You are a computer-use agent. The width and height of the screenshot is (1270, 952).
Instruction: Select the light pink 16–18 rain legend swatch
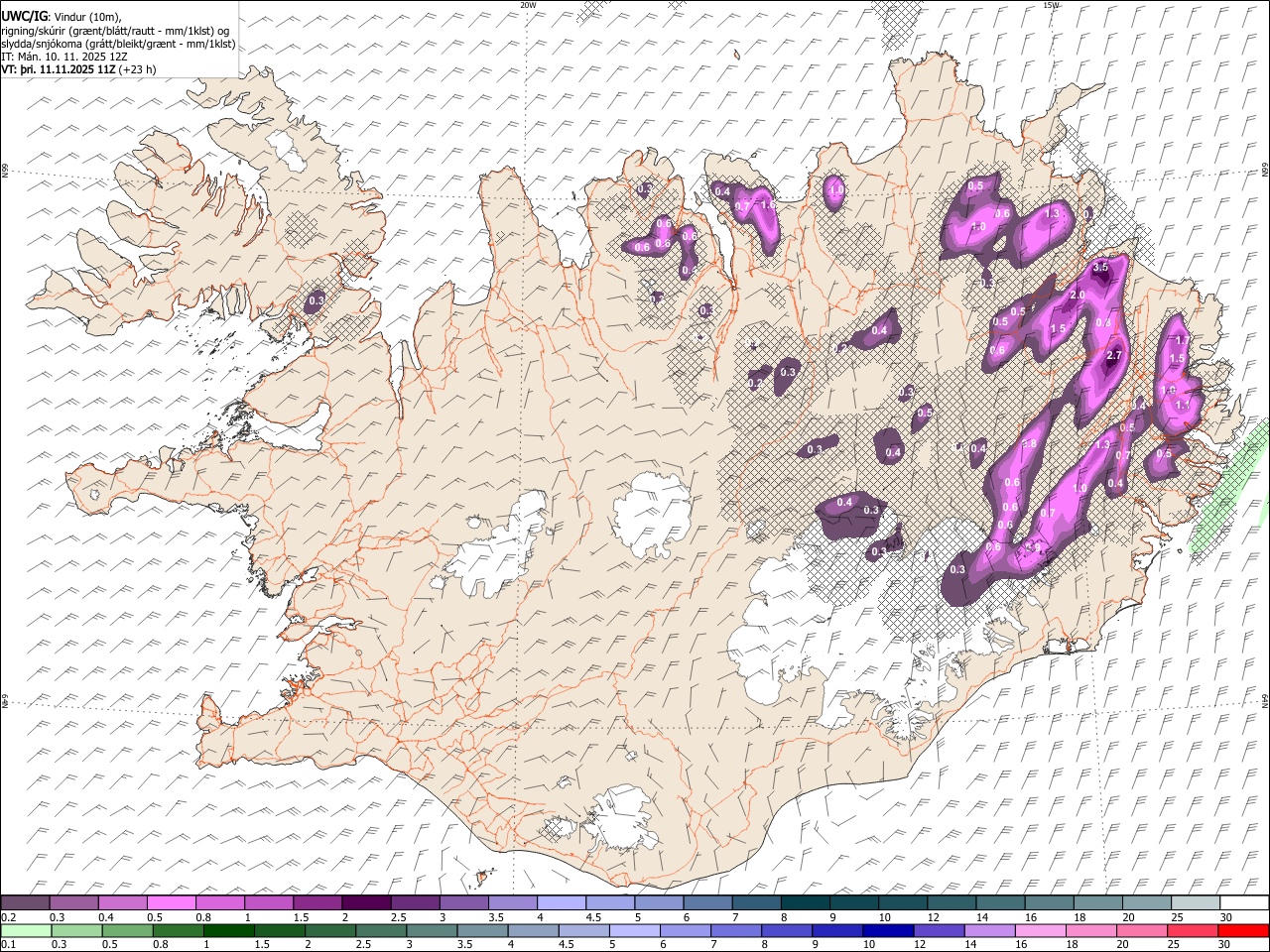click(x=1040, y=930)
